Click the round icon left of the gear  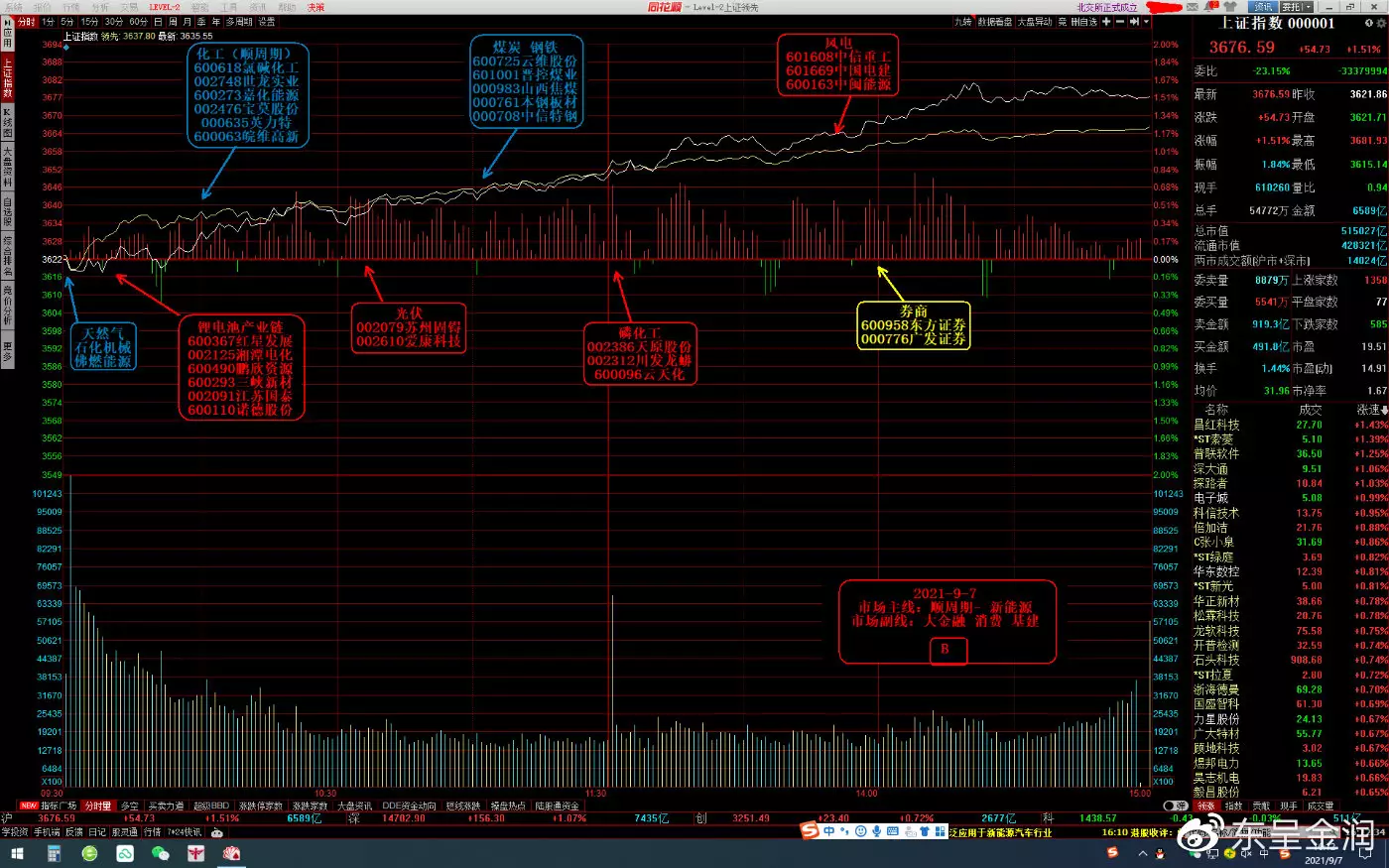tap(1368, 23)
